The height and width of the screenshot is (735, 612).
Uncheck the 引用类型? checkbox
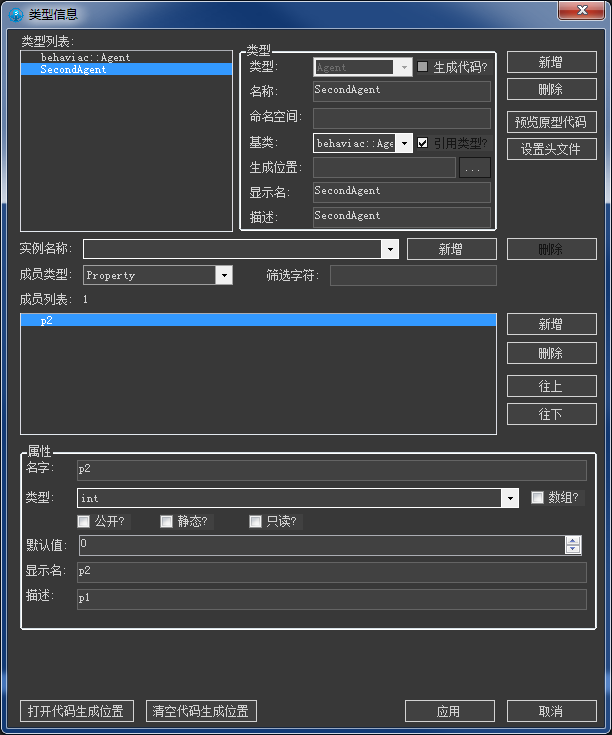point(422,143)
